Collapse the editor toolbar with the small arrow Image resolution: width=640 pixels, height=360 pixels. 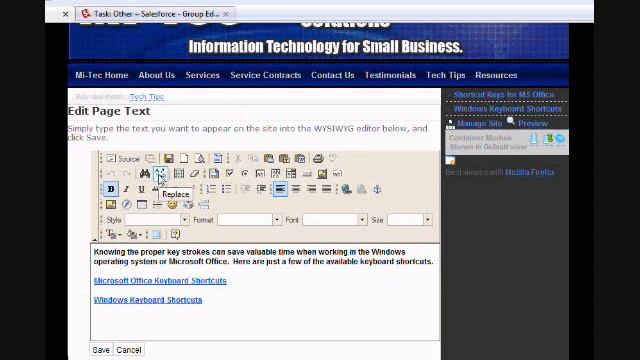95,239
